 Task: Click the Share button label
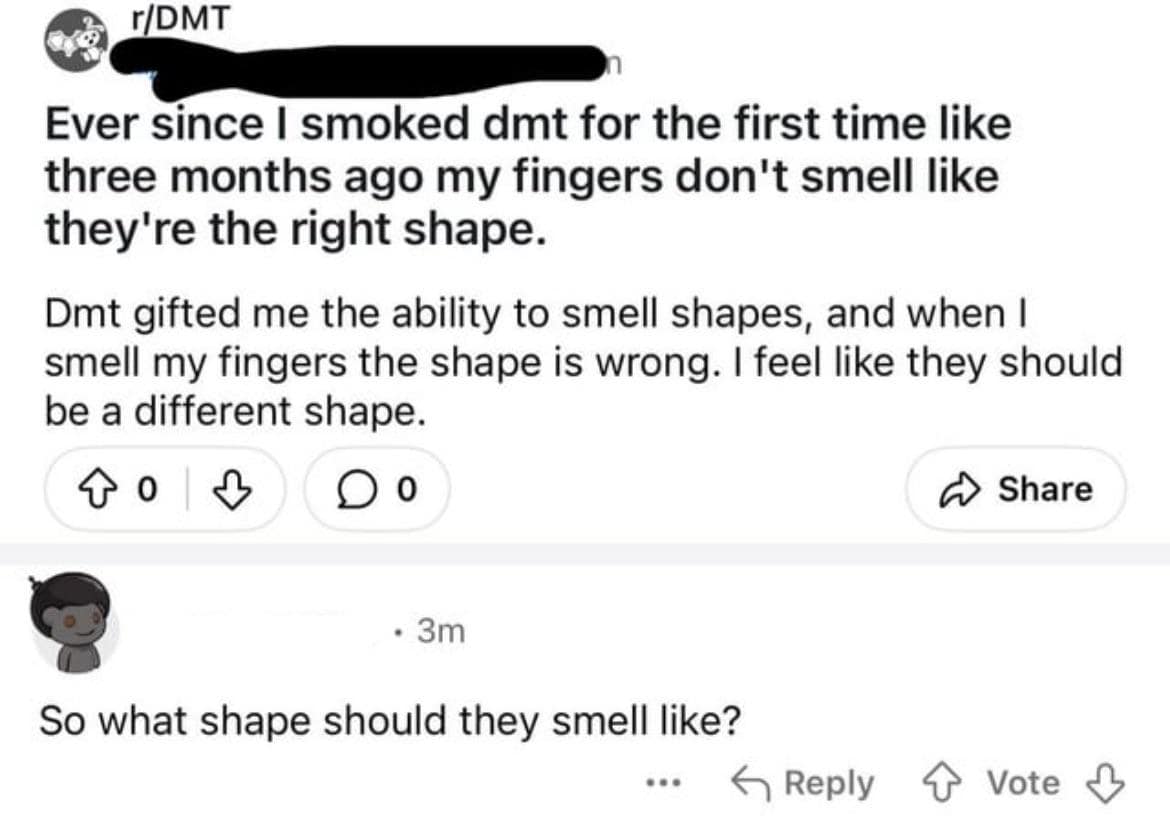pos(1046,489)
